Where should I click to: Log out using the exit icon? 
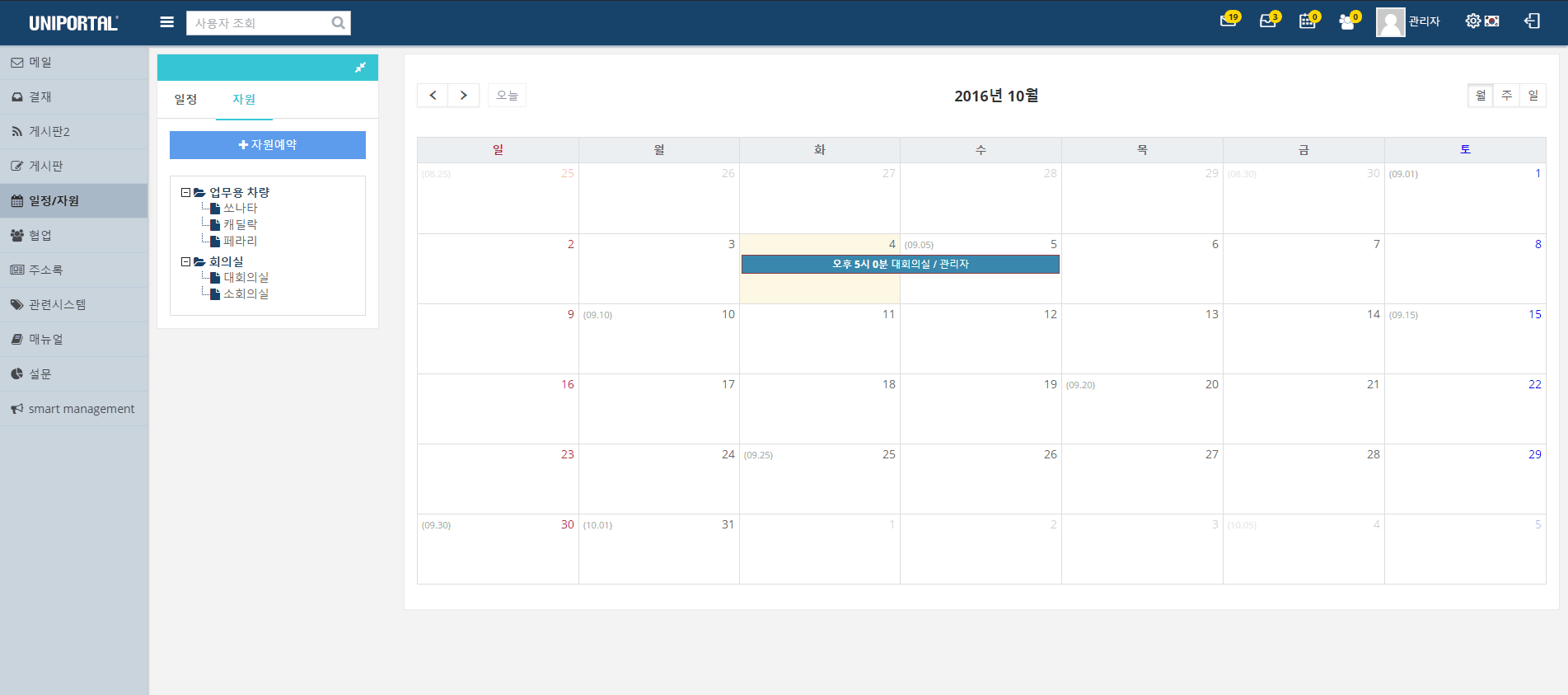tap(1532, 21)
